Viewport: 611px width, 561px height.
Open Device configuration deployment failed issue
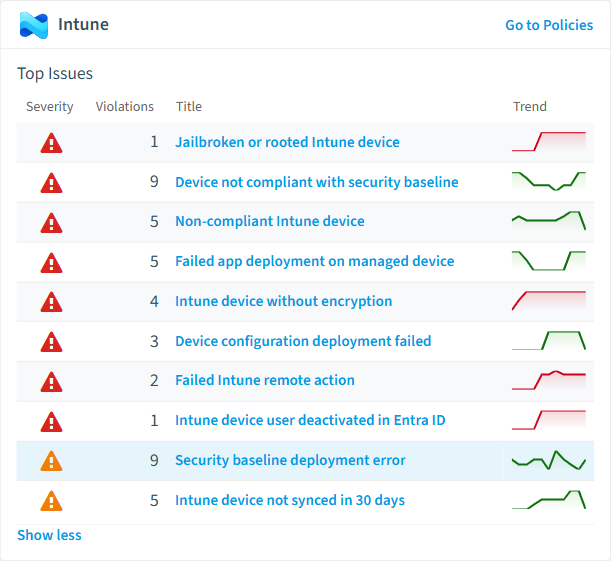point(303,341)
